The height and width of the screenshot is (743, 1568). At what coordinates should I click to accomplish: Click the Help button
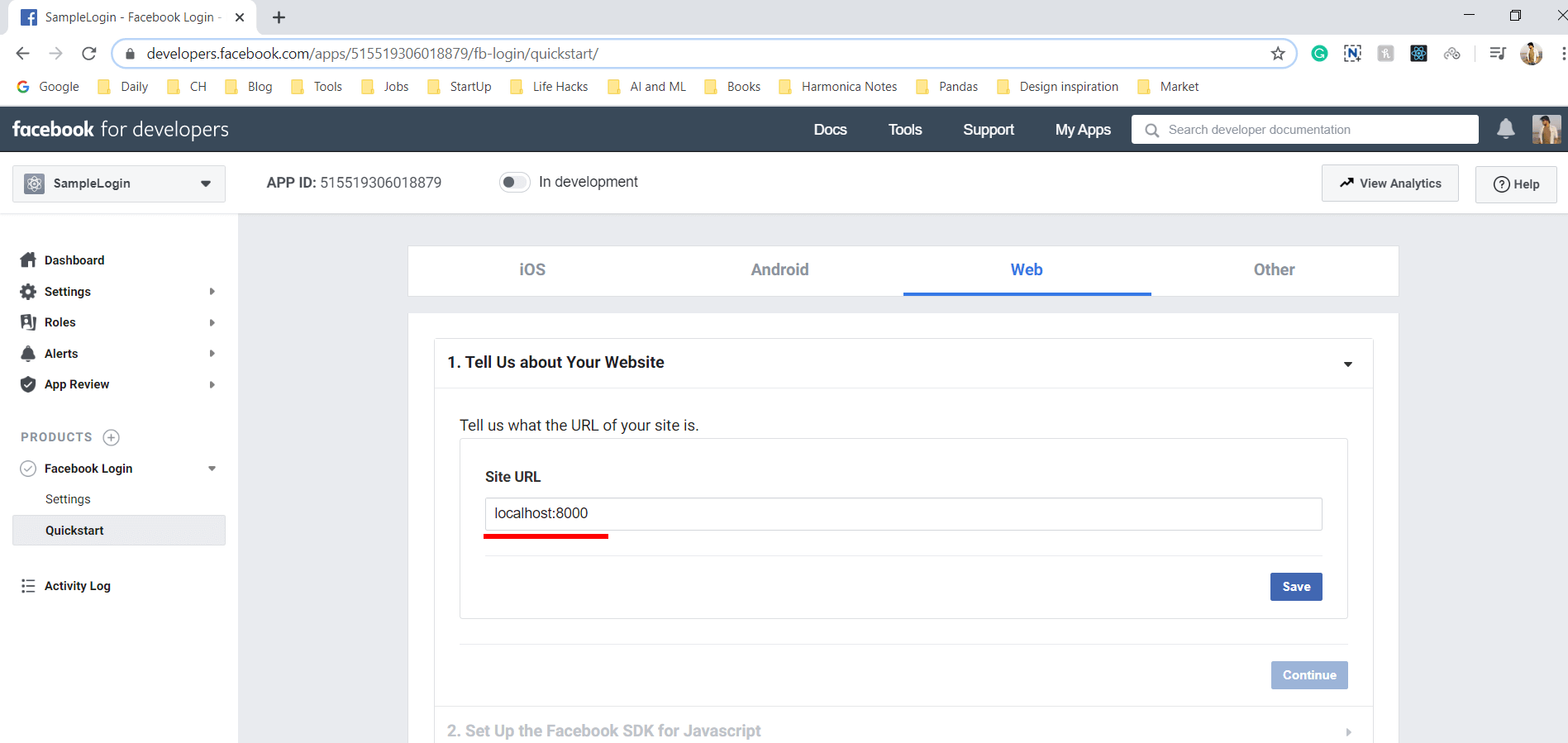[1516, 184]
